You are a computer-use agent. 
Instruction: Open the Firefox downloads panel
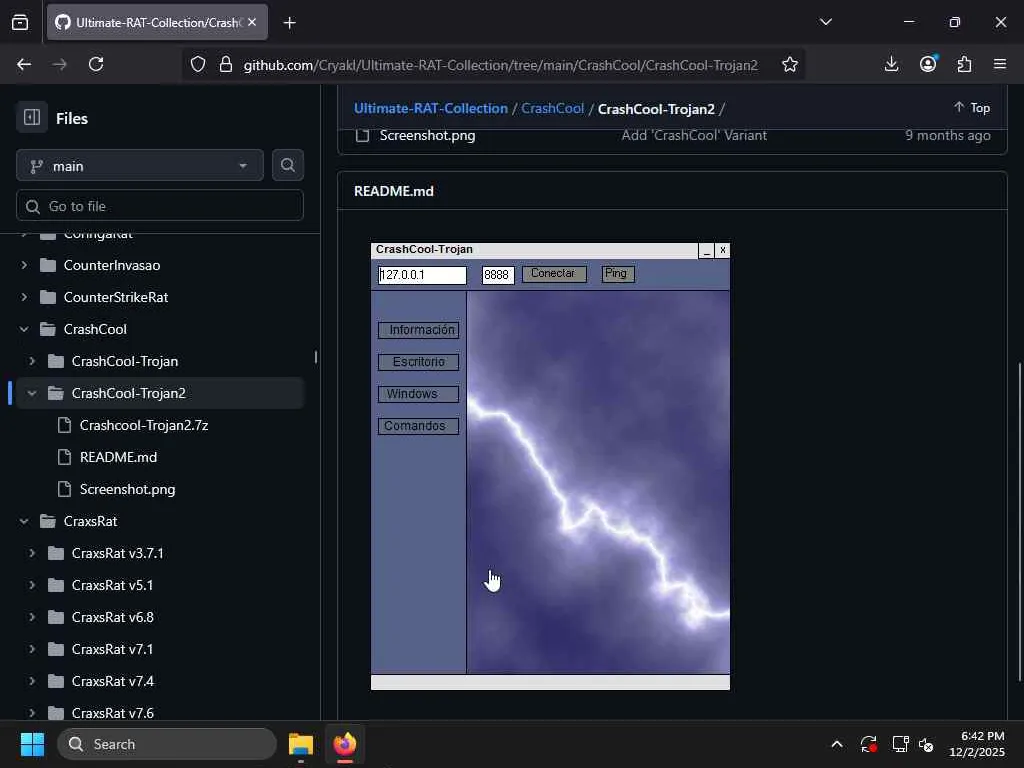[x=891, y=64]
